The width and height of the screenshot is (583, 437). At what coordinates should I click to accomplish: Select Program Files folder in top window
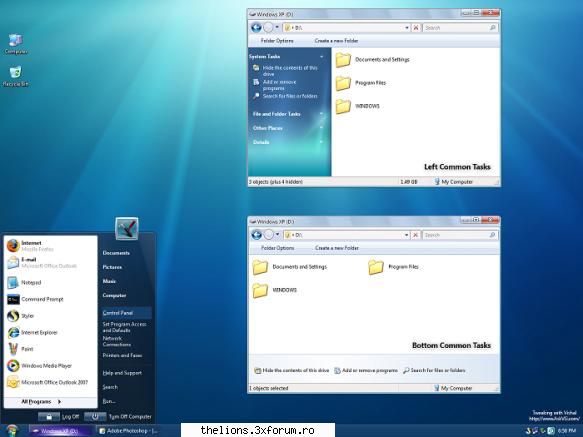361,83
